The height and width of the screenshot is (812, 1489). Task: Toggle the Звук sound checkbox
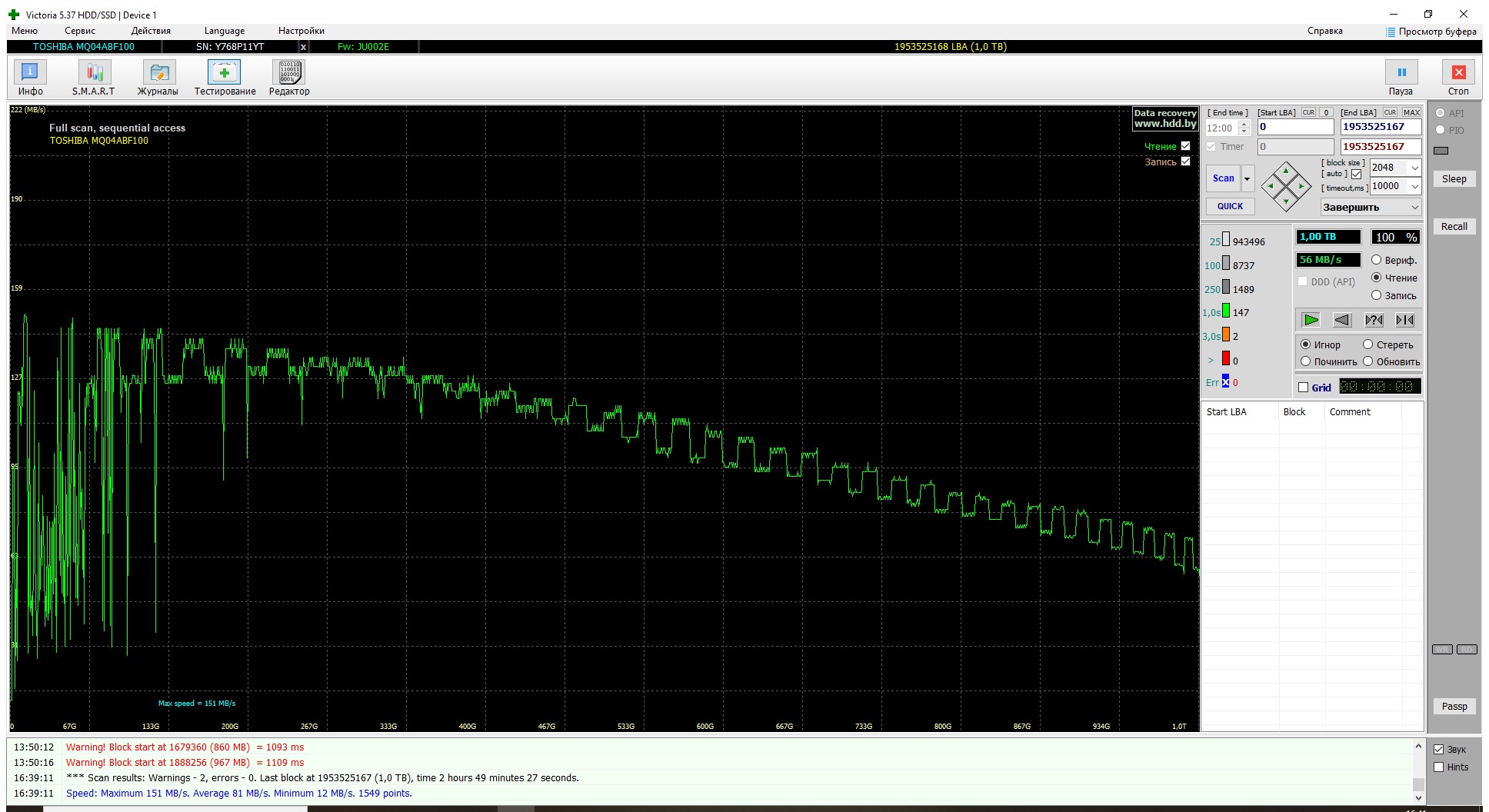1438,749
